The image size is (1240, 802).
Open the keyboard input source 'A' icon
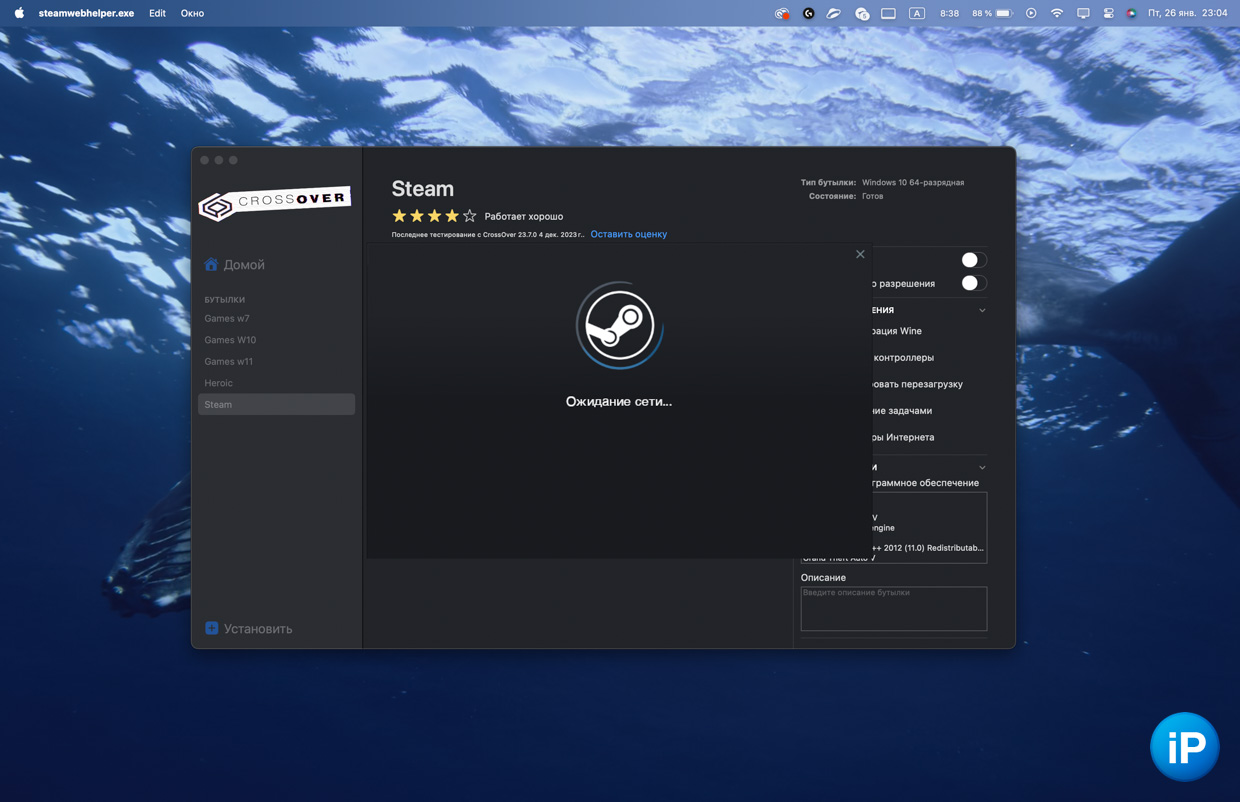(x=917, y=13)
